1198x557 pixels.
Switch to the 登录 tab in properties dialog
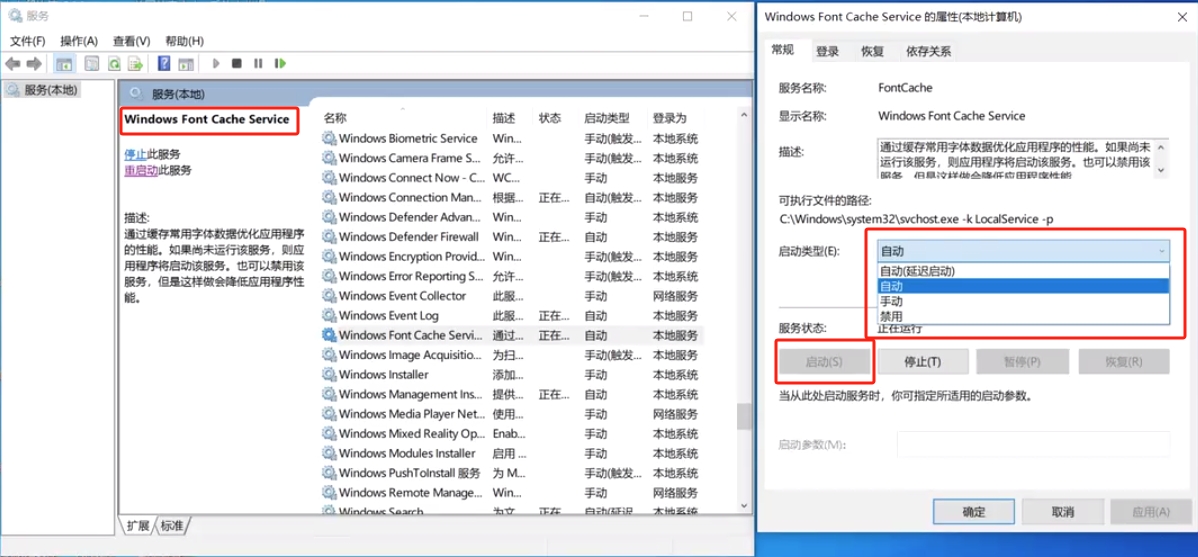pyautogui.click(x=827, y=51)
